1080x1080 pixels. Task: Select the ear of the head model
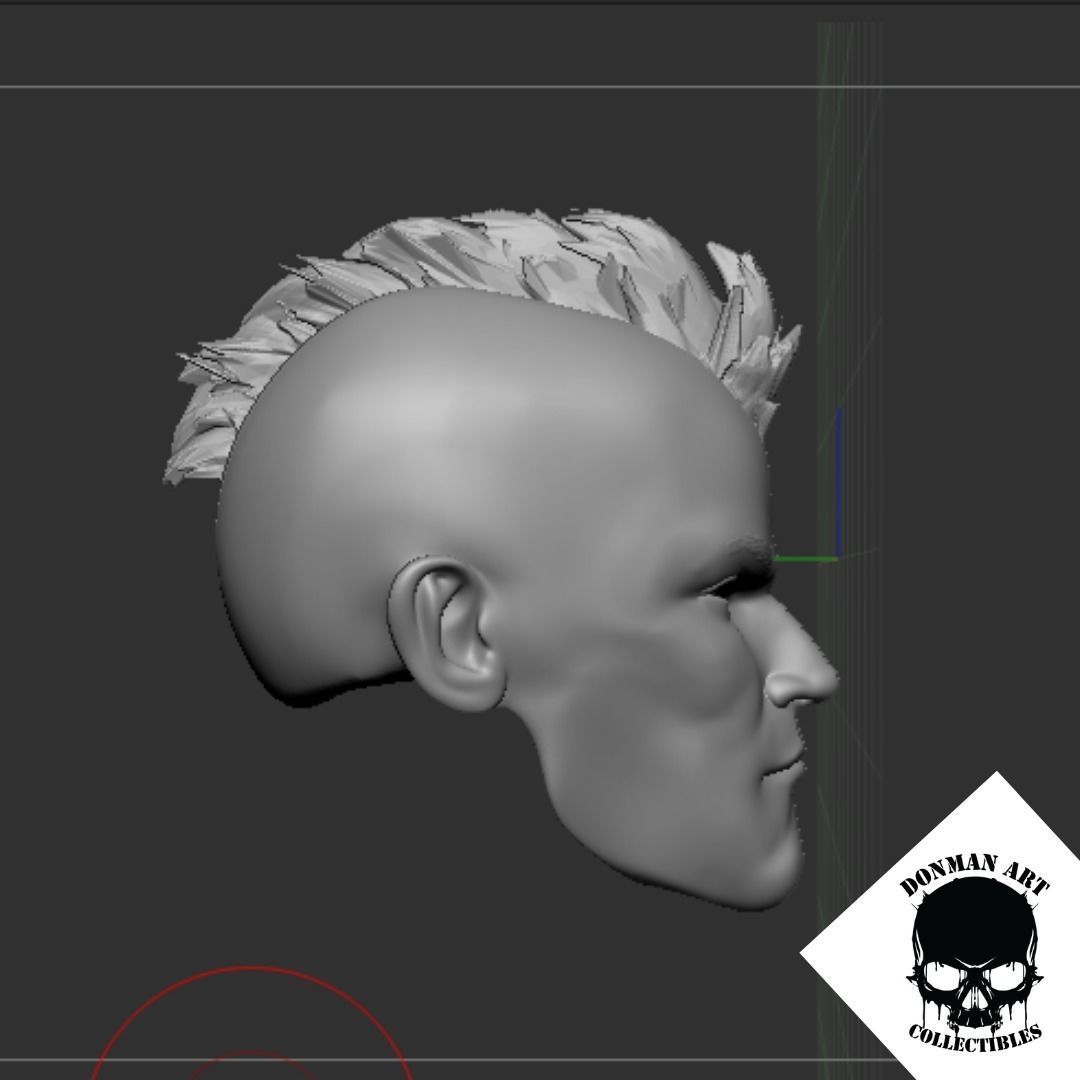click(448, 634)
